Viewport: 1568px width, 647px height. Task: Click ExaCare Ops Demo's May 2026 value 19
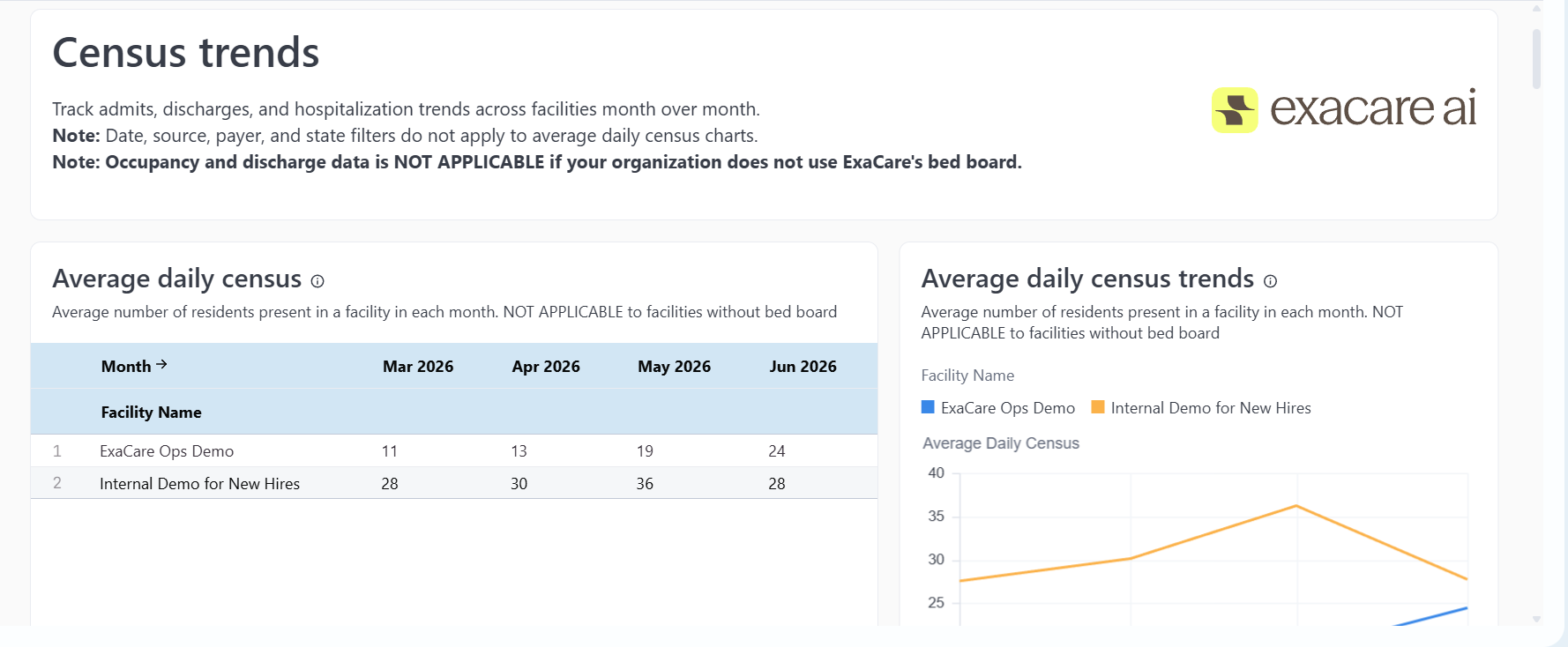click(x=645, y=451)
